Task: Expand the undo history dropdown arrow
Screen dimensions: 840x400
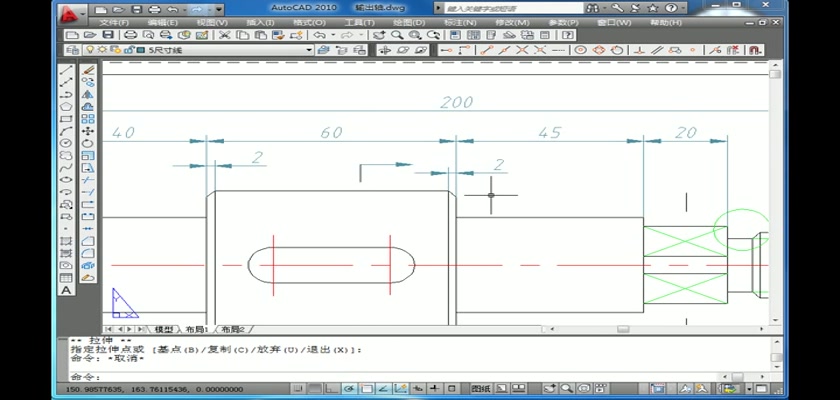Action: point(333,35)
